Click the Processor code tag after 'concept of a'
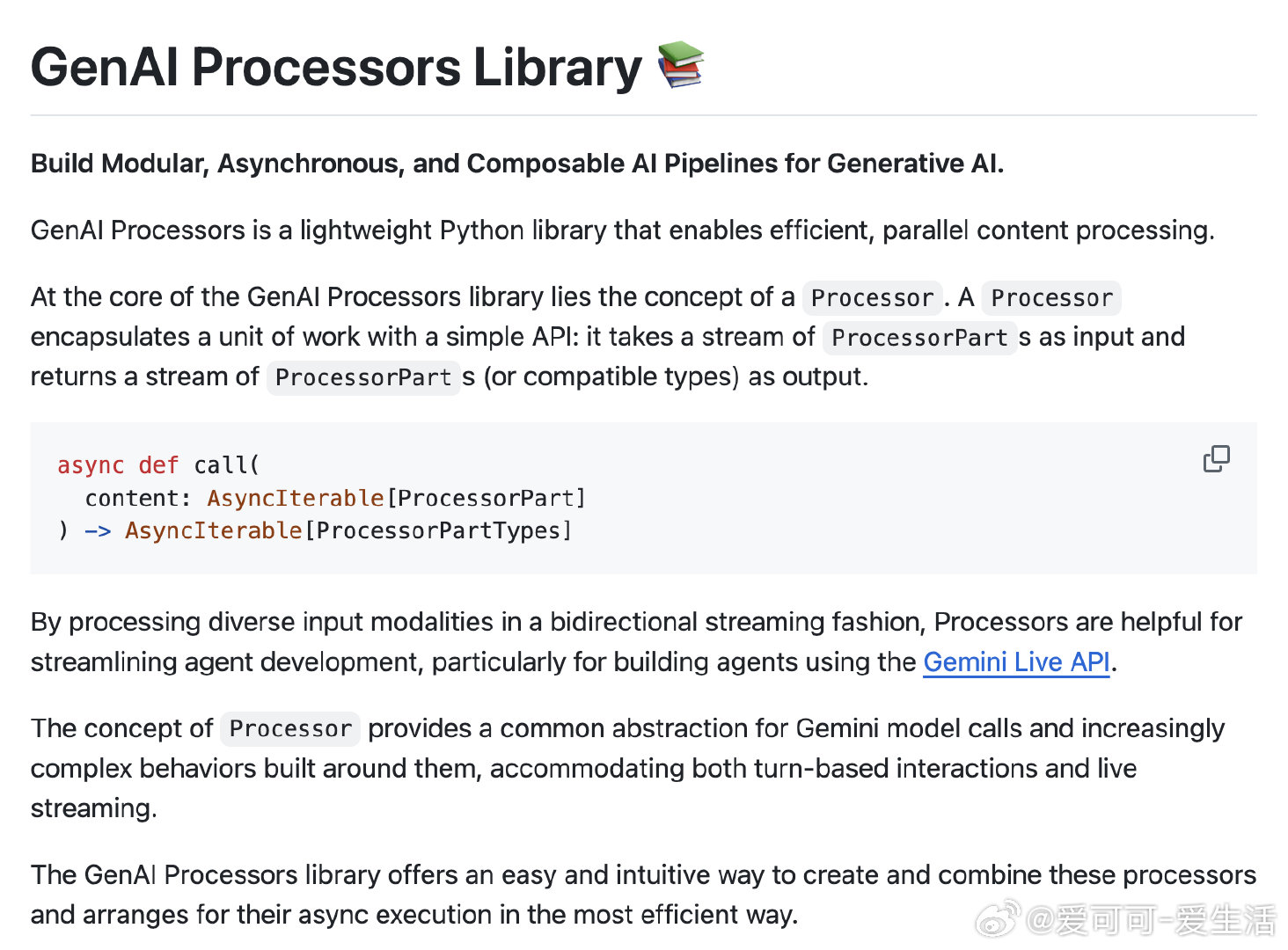The height and width of the screenshot is (950, 1288). (x=872, y=298)
